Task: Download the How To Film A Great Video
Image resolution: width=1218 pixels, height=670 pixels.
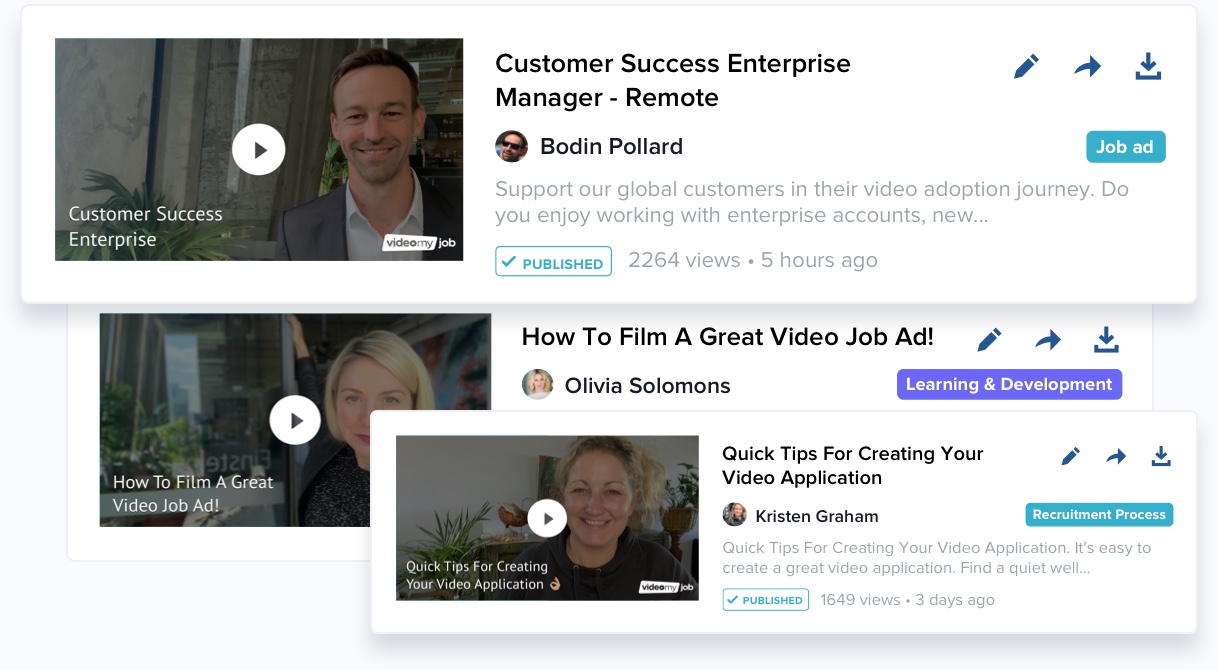Action: (x=1106, y=340)
